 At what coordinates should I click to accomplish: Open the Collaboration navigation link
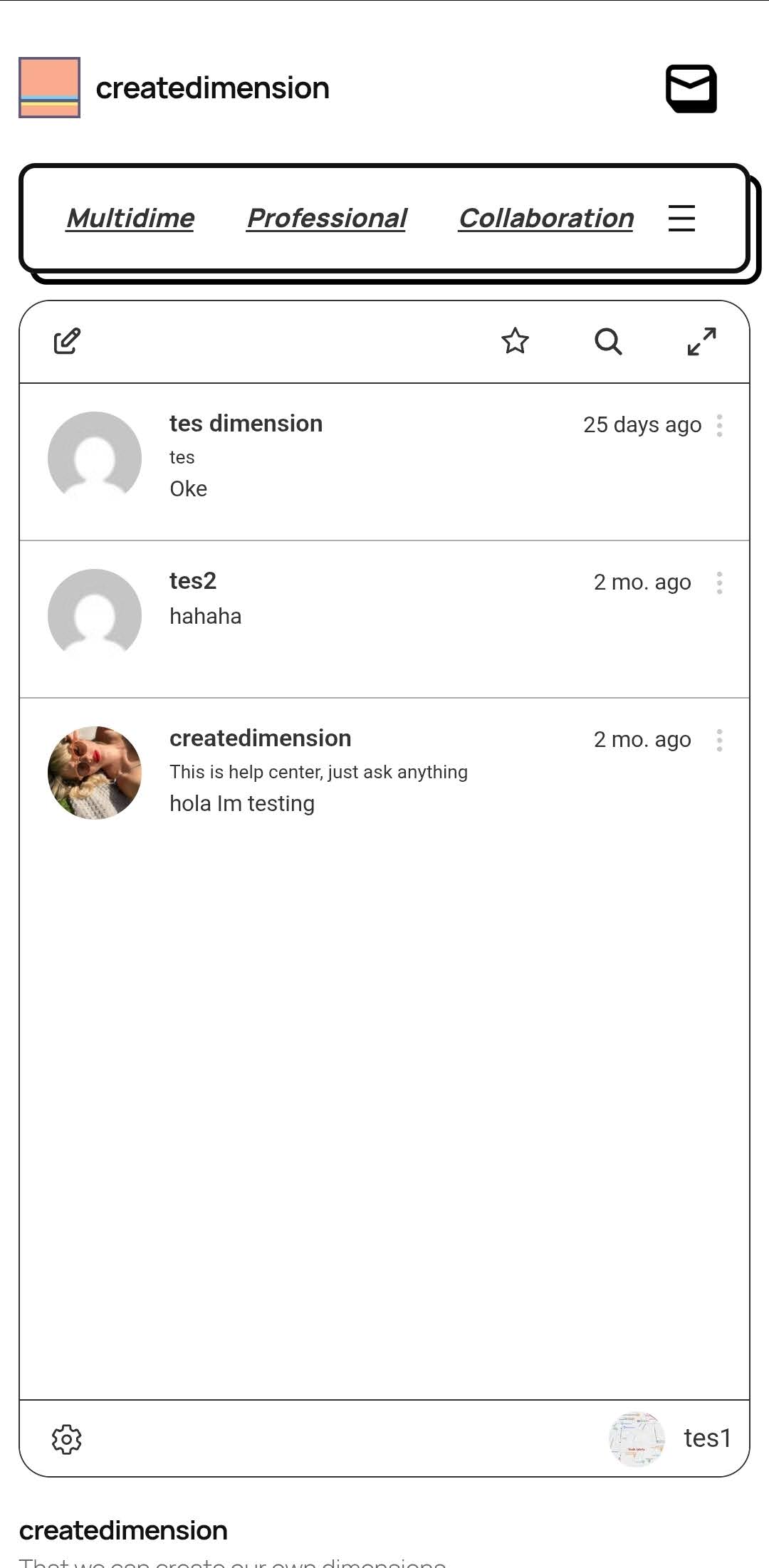546,218
